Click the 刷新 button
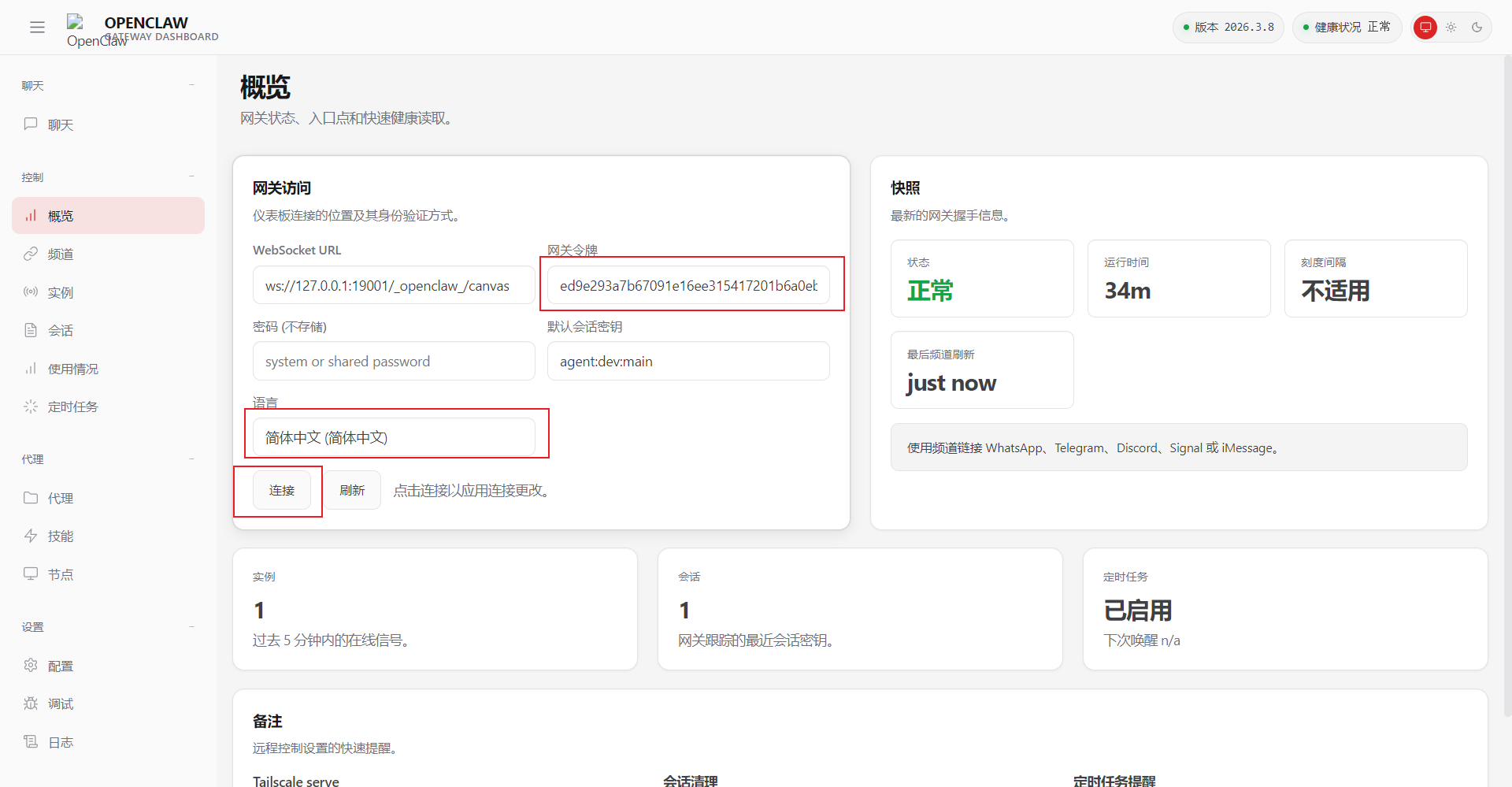This screenshot has height=787, width=1512. [x=352, y=490]
